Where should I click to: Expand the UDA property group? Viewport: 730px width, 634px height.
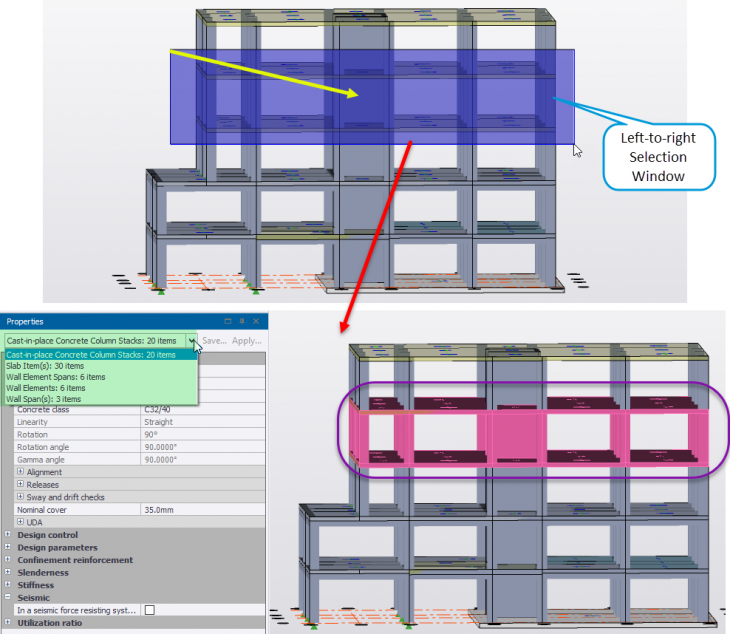[21, 522]
